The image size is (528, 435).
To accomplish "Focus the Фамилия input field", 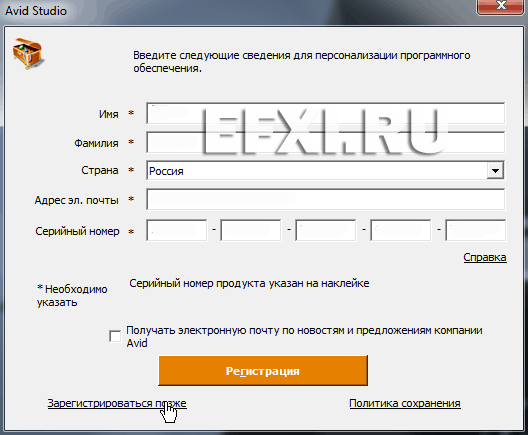I will tap(326, 142).
